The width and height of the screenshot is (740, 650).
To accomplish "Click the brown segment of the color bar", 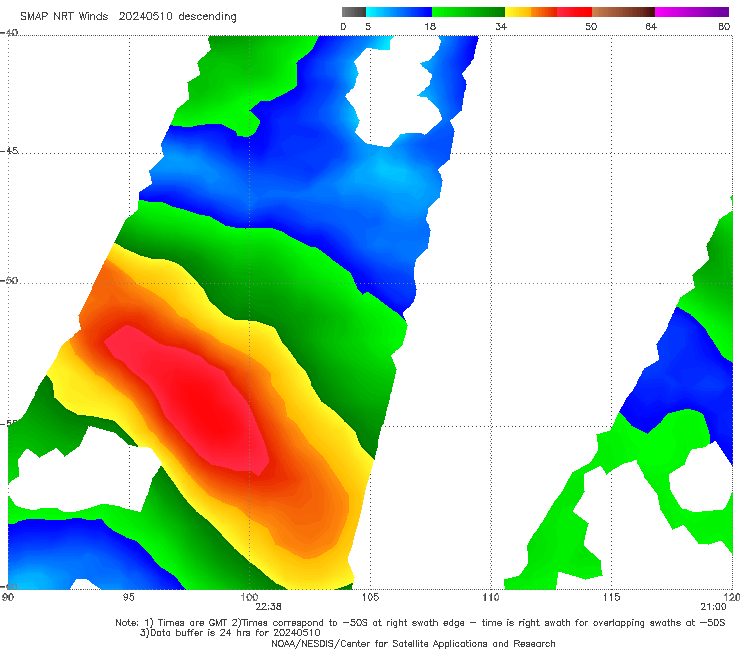I will coord(623,12).
